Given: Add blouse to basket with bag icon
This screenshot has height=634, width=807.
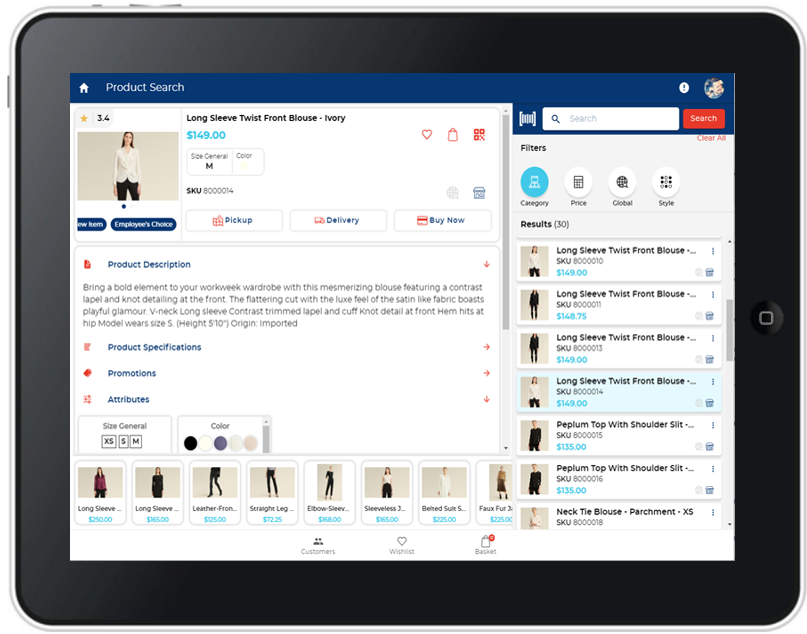Looking at the screenshot, I should pyautogui.click(x=452, y=135).
